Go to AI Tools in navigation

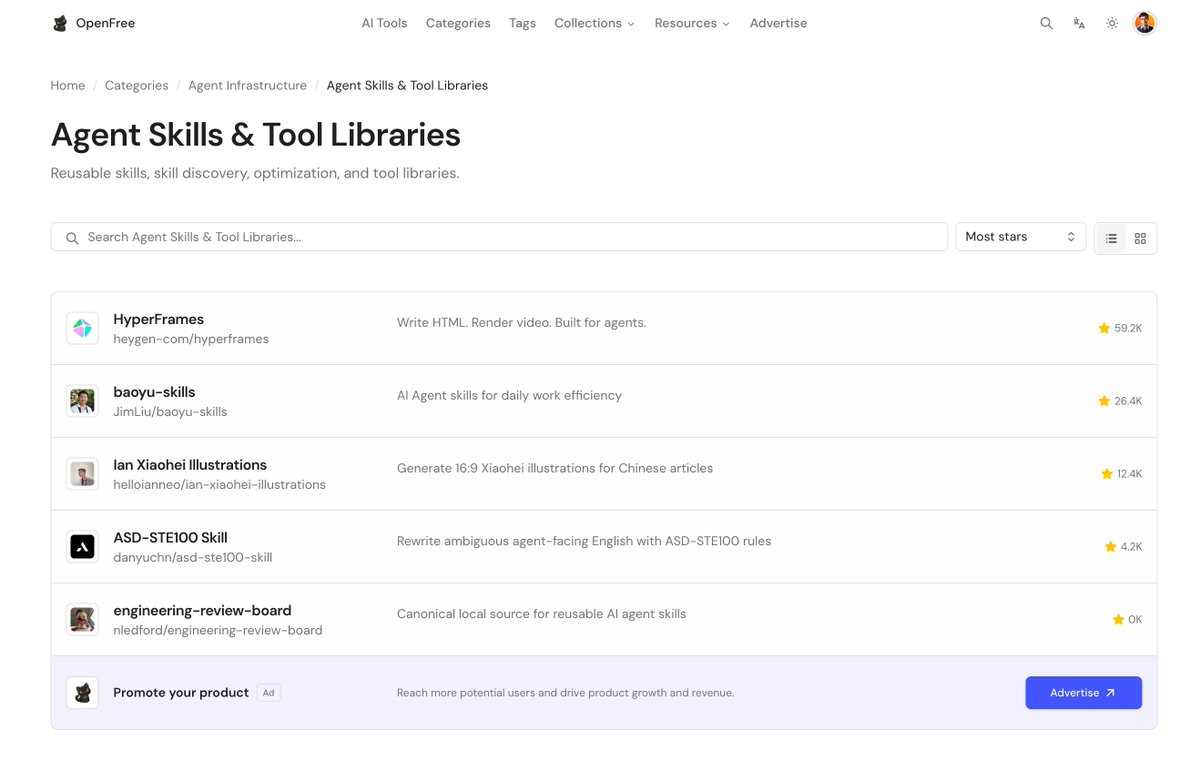pyautogui.click(x=384, y=23)
